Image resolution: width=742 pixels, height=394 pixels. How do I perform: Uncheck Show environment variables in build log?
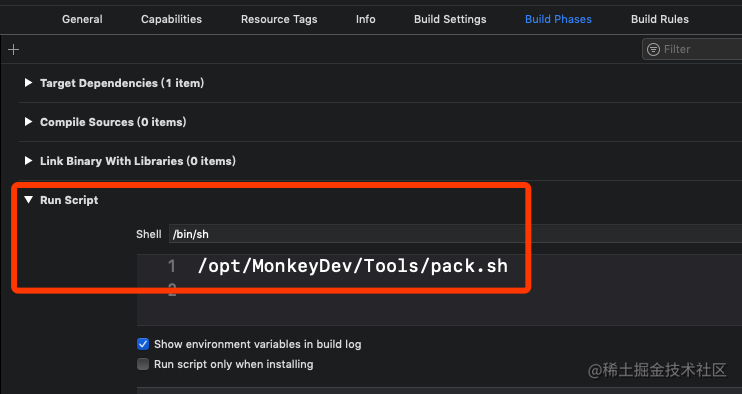click(x=143, y=344)
